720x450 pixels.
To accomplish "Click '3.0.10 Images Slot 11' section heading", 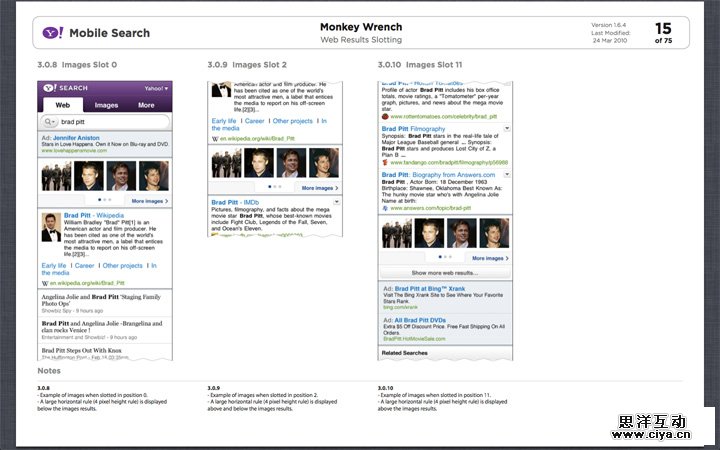I will tap(420, 65).
